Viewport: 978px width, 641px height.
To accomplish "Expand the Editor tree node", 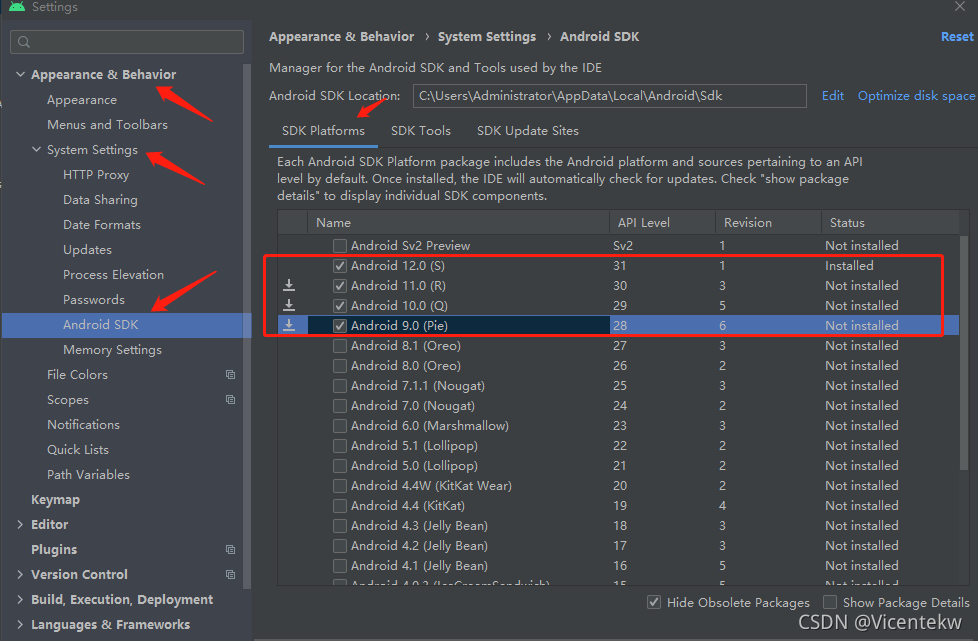I will coord(20,524).
